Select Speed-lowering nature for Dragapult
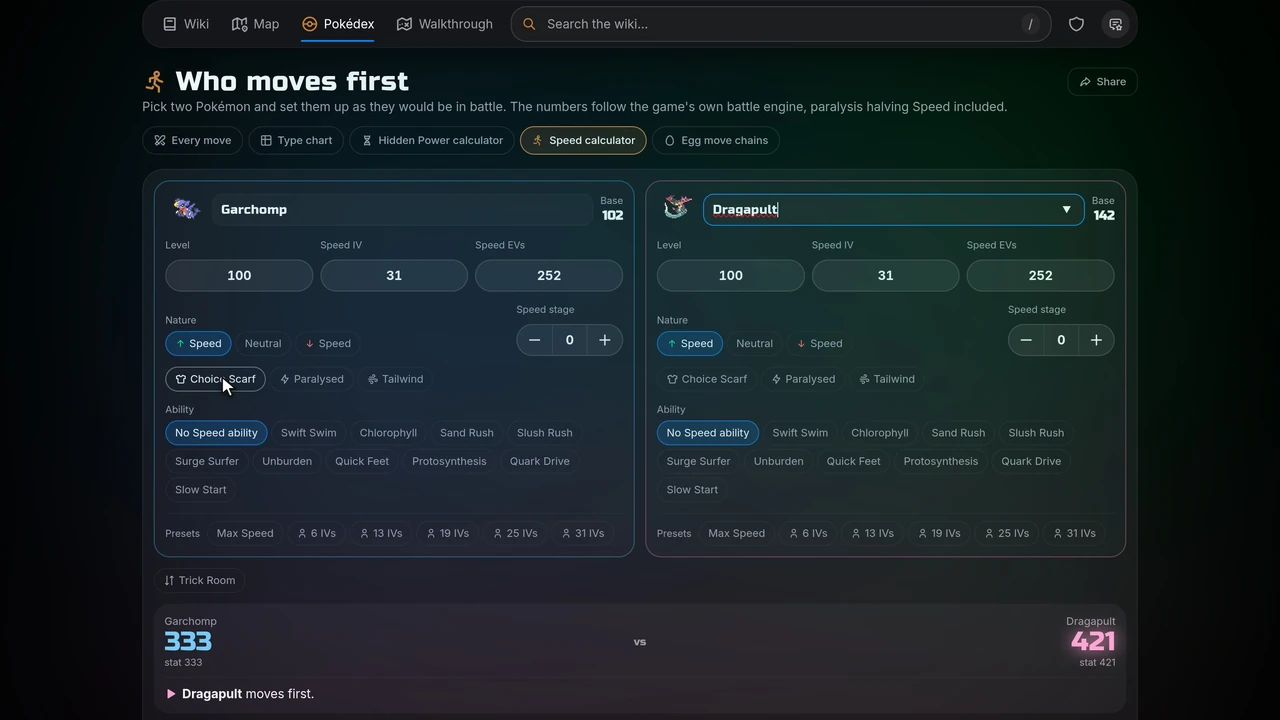The image size is (1280, 720). [x=819, y=343]
